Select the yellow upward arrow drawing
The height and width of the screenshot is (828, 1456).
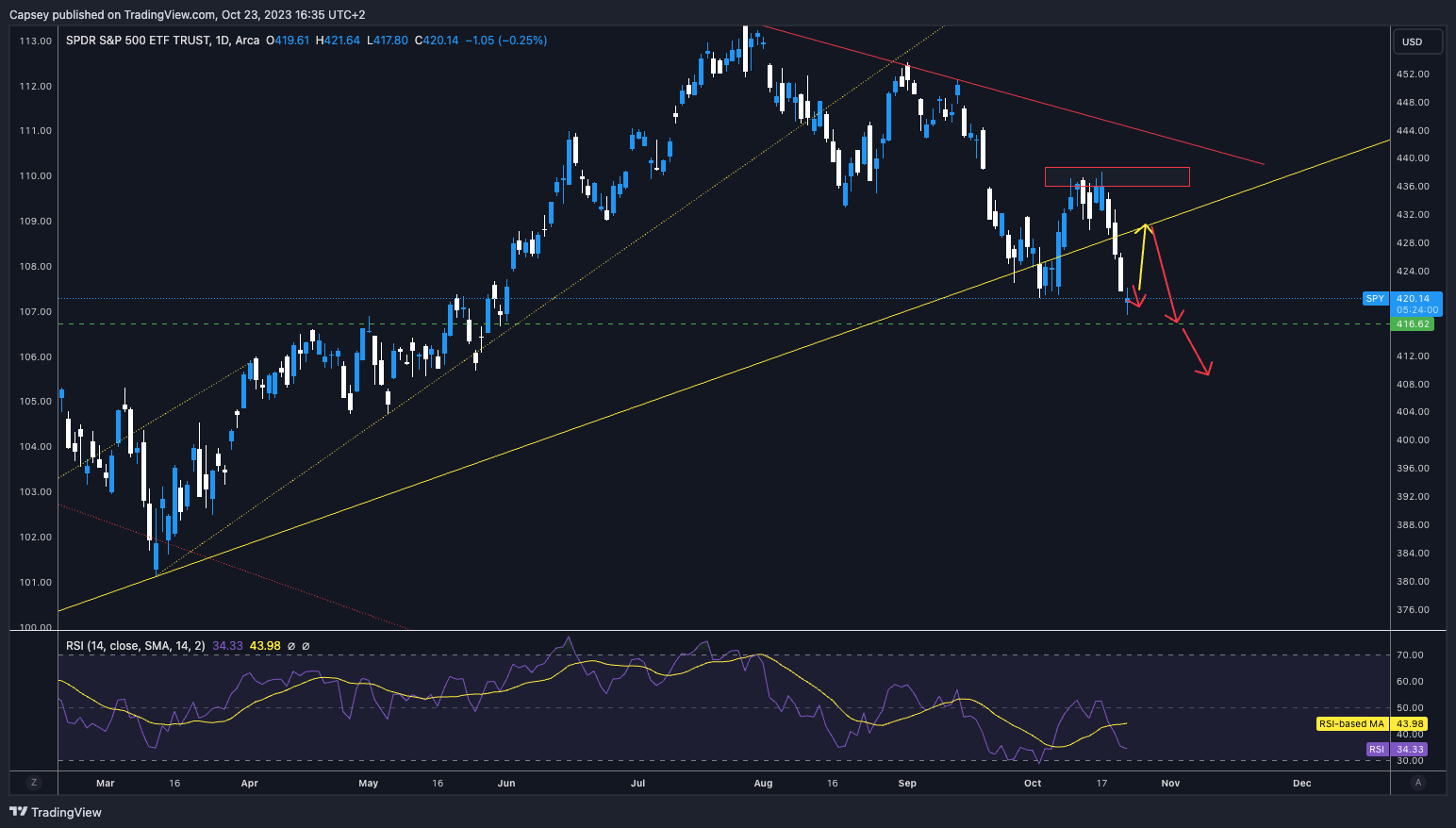click(x=1142, y=257)
